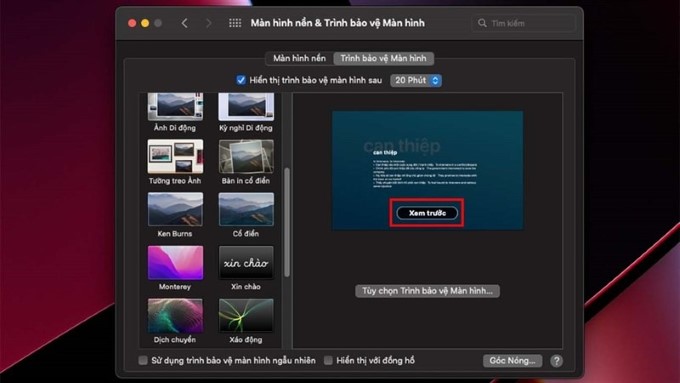This screenshot has height=383, width=680.
Task: Click the Tìm kiếm search field
Action: point(523,23)
